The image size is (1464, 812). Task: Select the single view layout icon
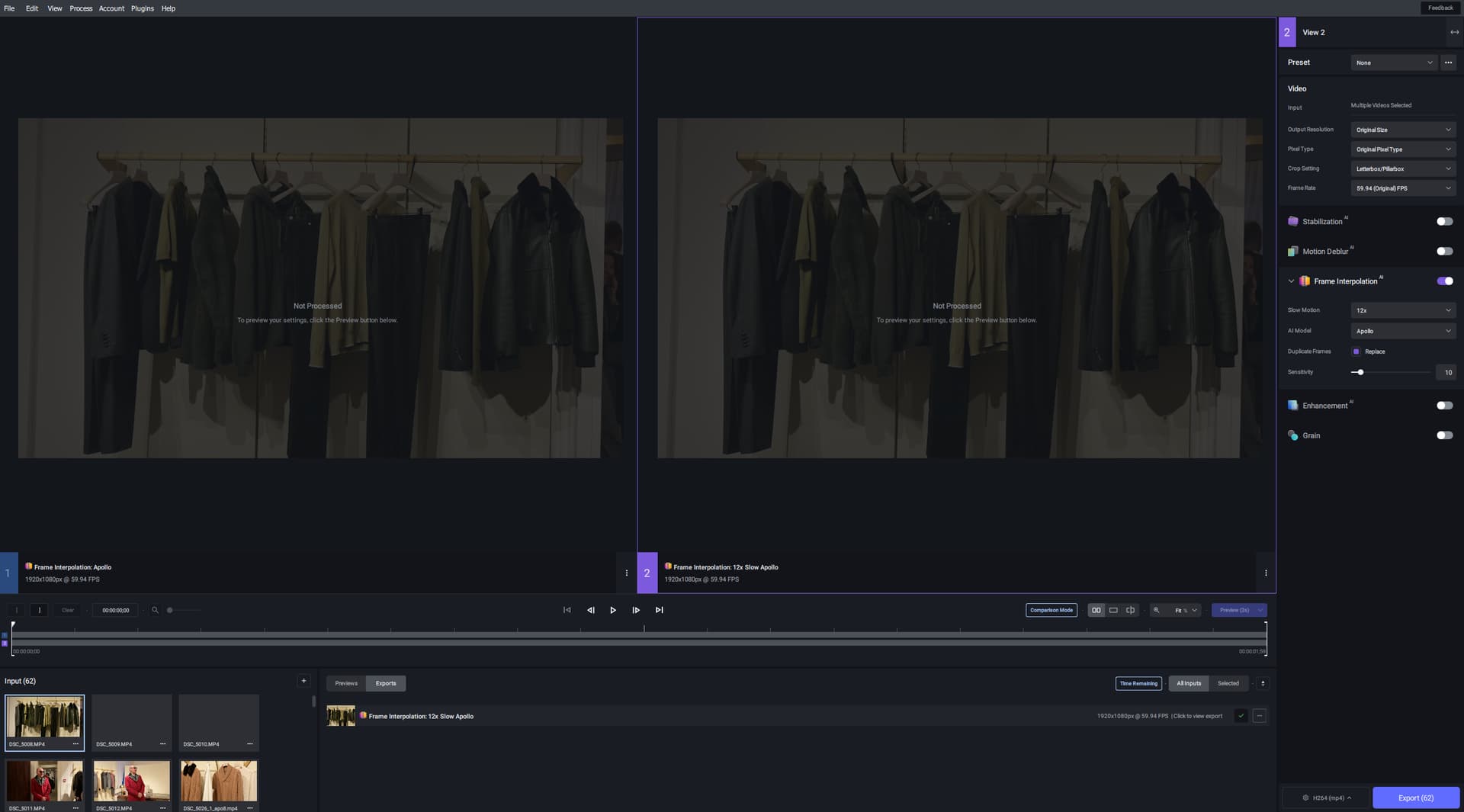click(x=1113, y=610)
